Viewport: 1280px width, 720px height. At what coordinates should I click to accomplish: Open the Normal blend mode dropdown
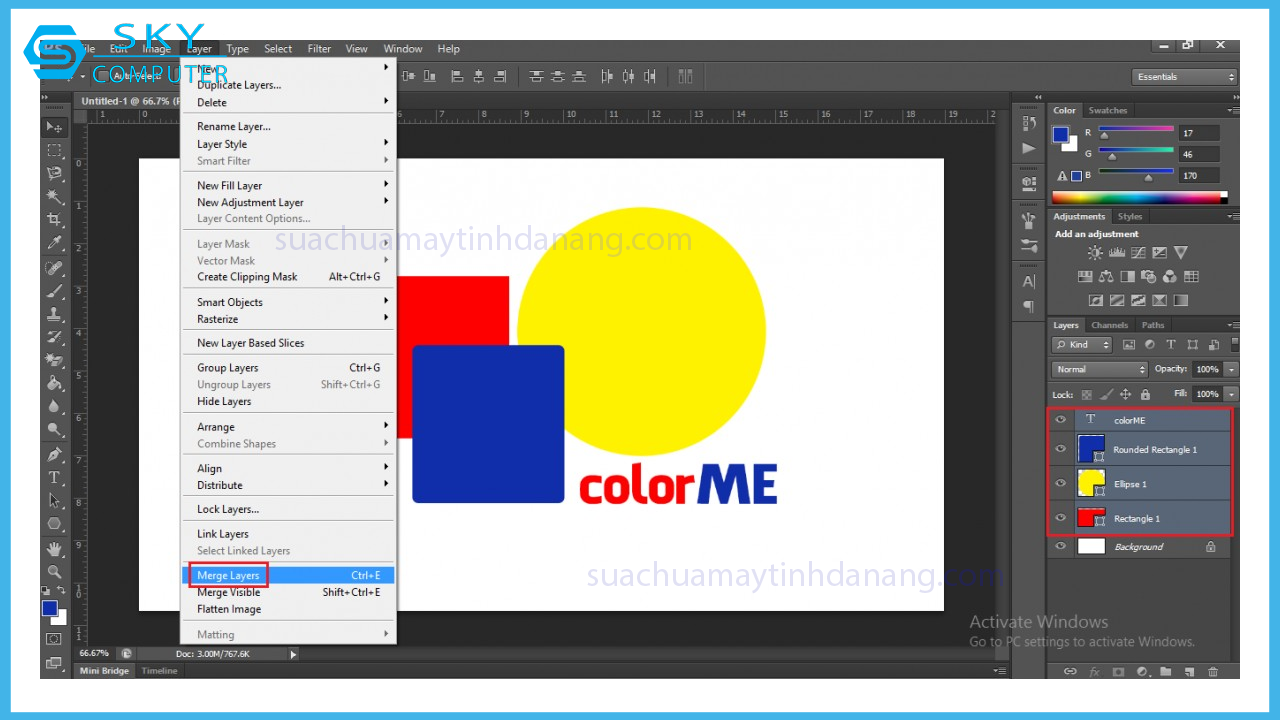1099,369
